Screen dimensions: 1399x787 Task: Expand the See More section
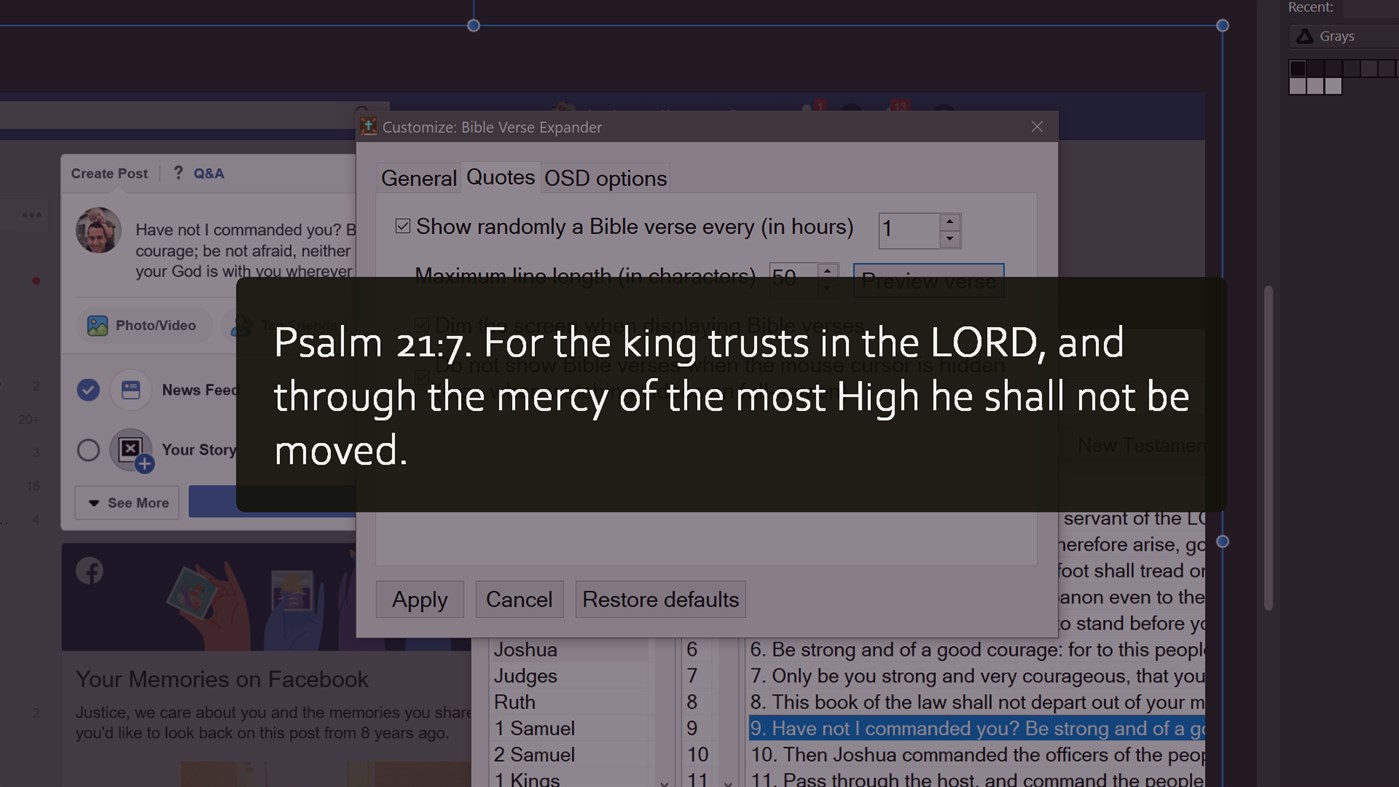(x=126, y=503)
